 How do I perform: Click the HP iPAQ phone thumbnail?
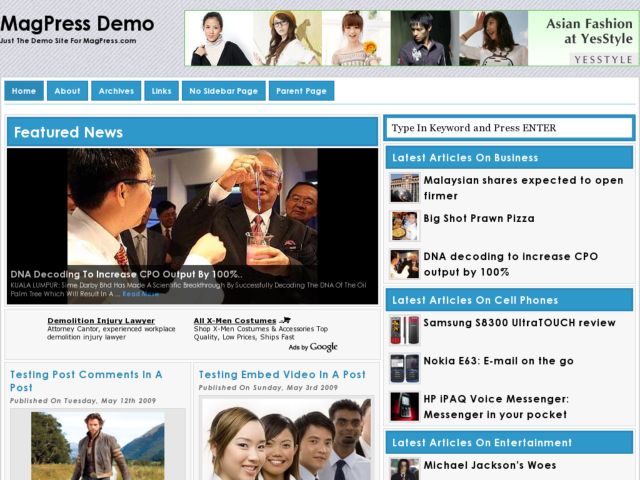pos(404,407)
